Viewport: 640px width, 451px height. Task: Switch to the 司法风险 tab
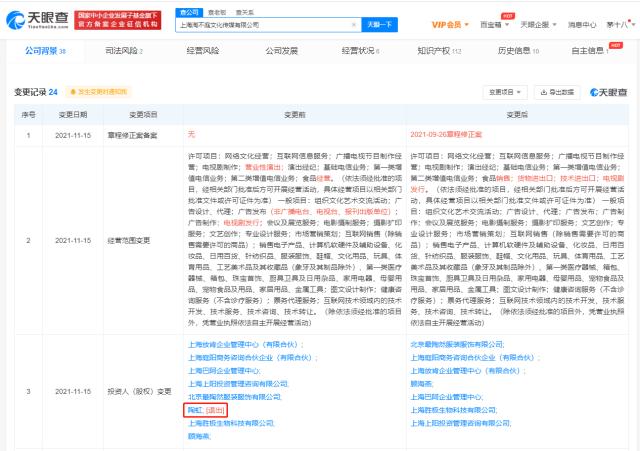point(124,51)
